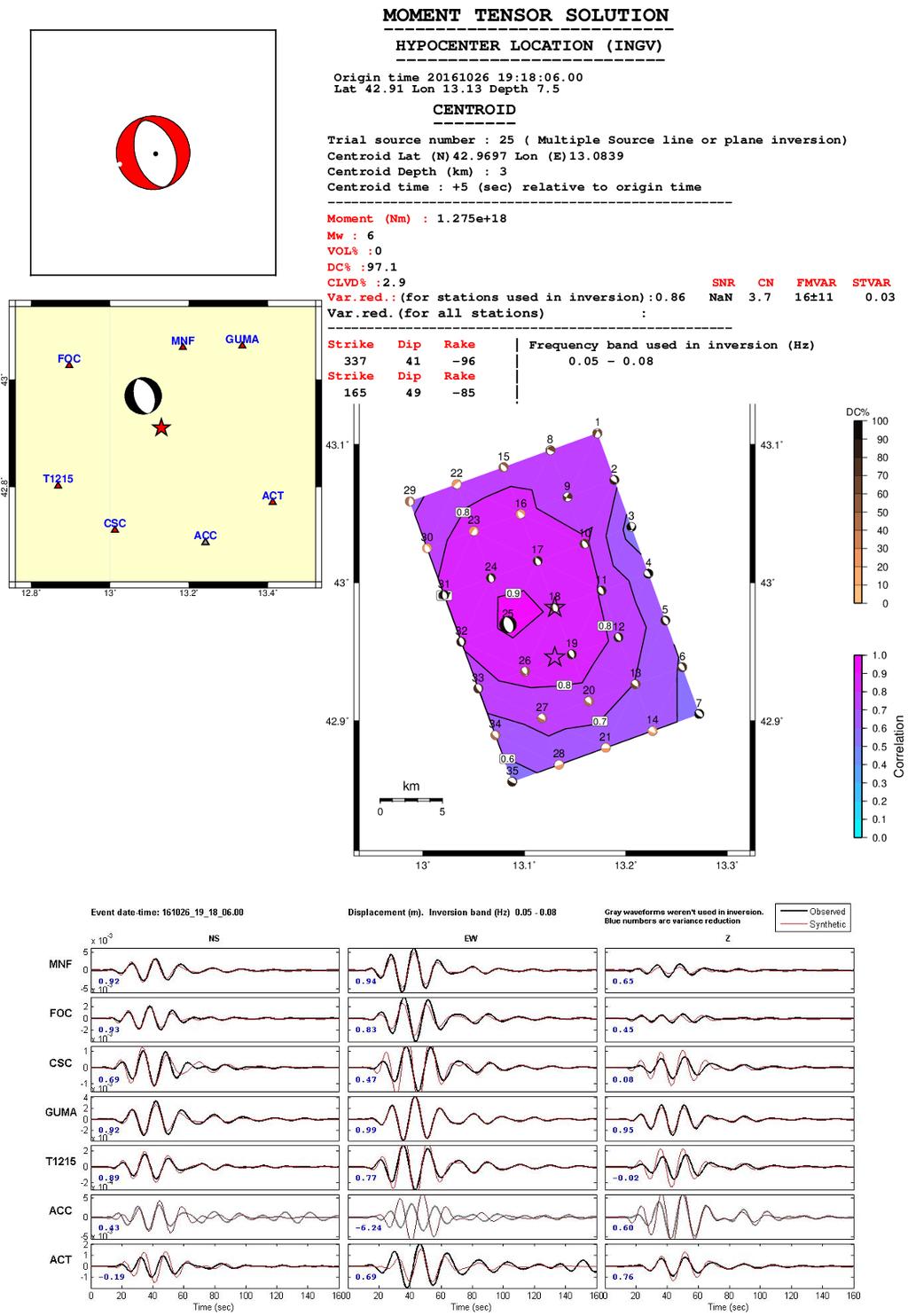The width and height of the screenshot is (908, 1316).
Task: Click the ACT EW waveform plot
Action: (x=472, y=1266)
